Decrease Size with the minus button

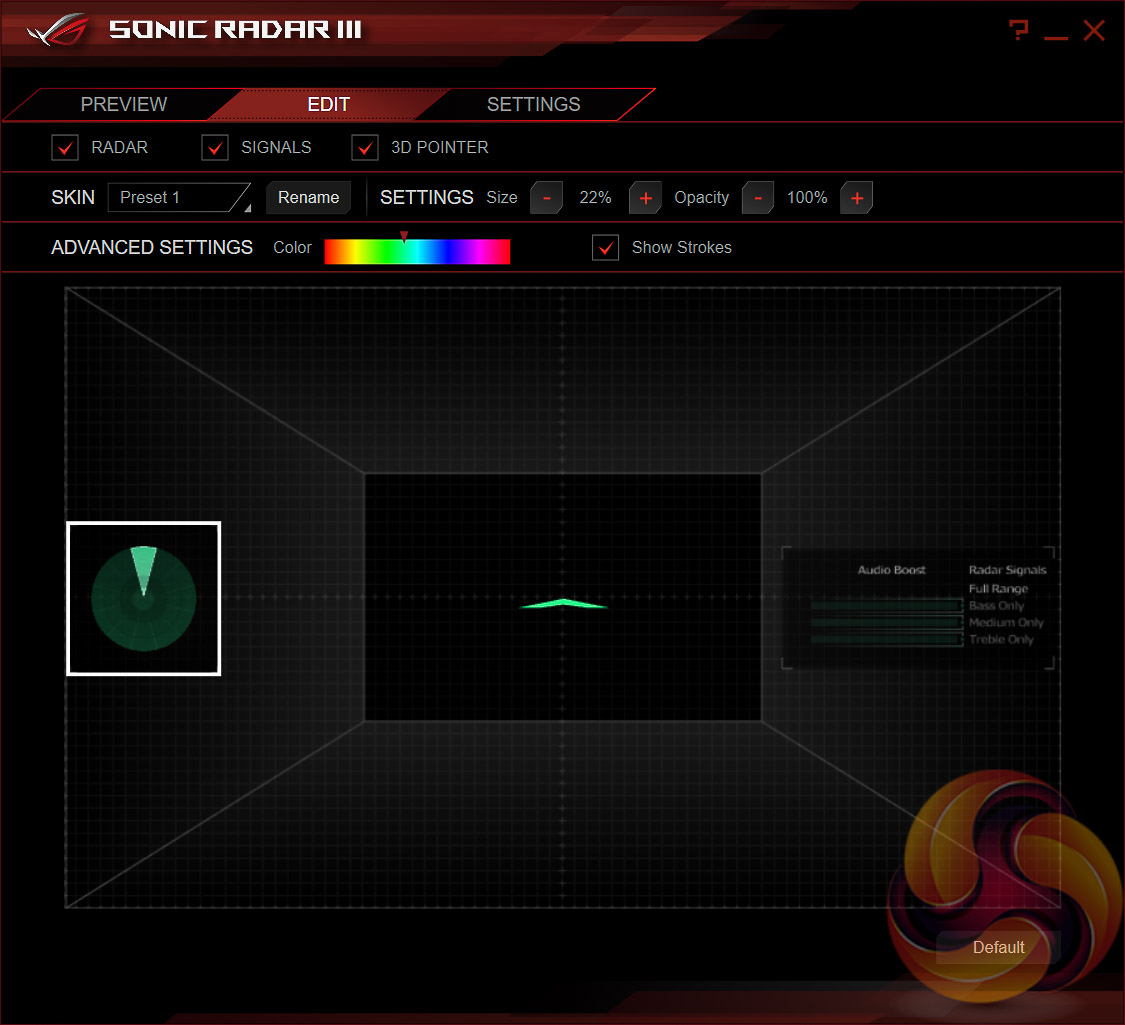tap(546, 198)
